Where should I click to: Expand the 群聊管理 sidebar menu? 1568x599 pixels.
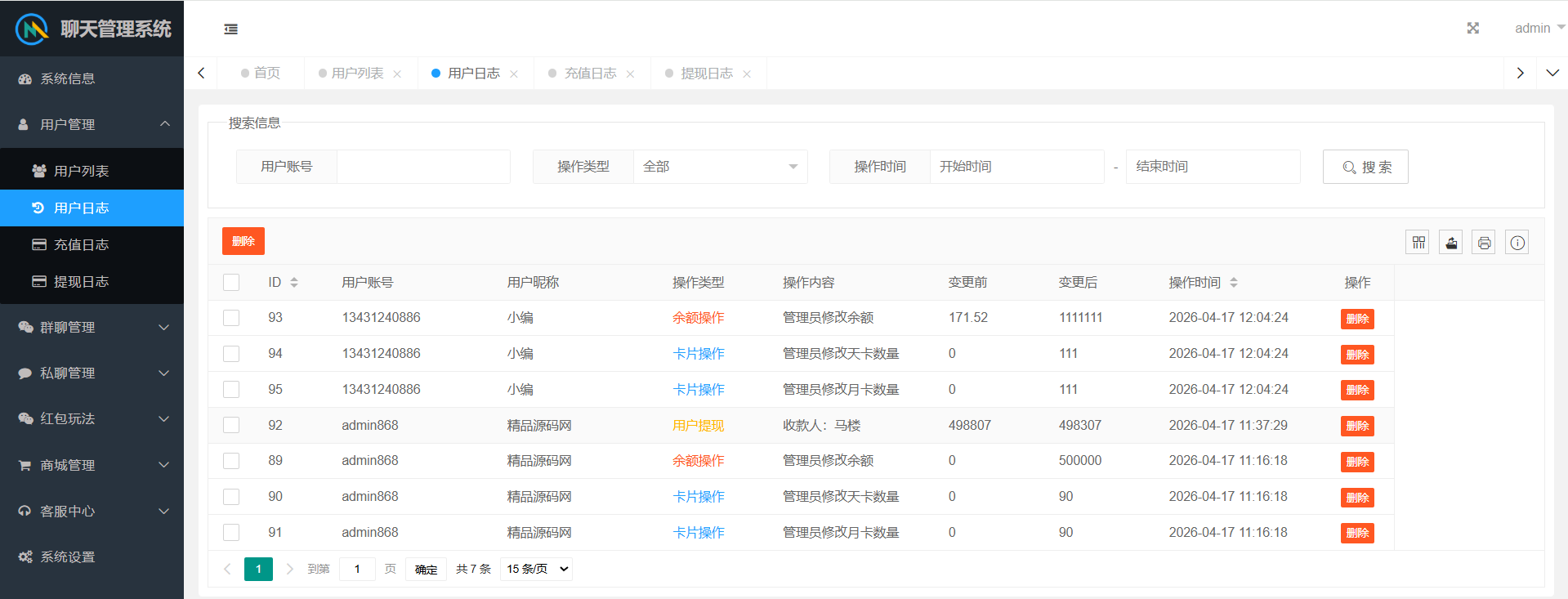[x=92, y=328]
